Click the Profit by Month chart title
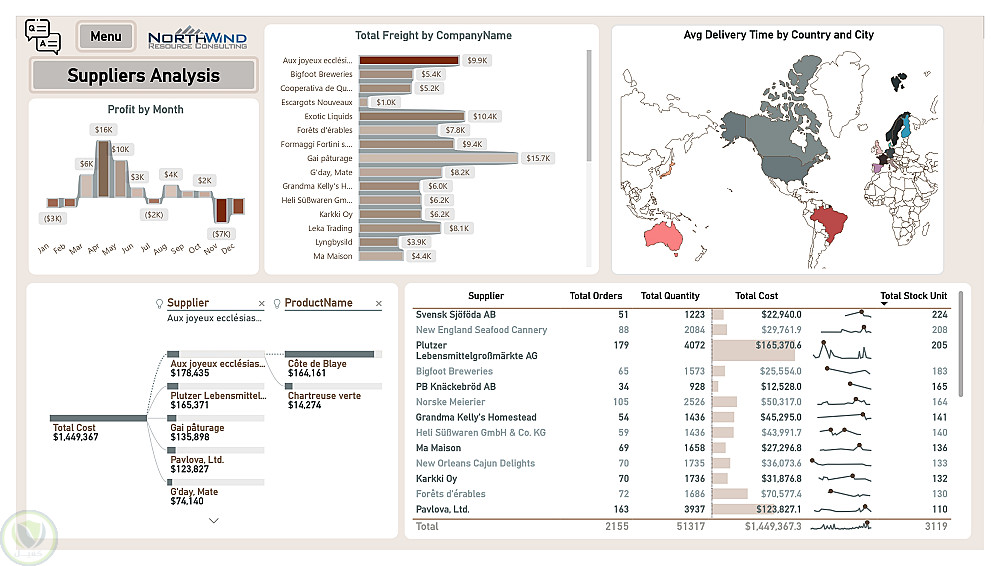Viewport: 1000px width, 566px height. tap(145, 110)
